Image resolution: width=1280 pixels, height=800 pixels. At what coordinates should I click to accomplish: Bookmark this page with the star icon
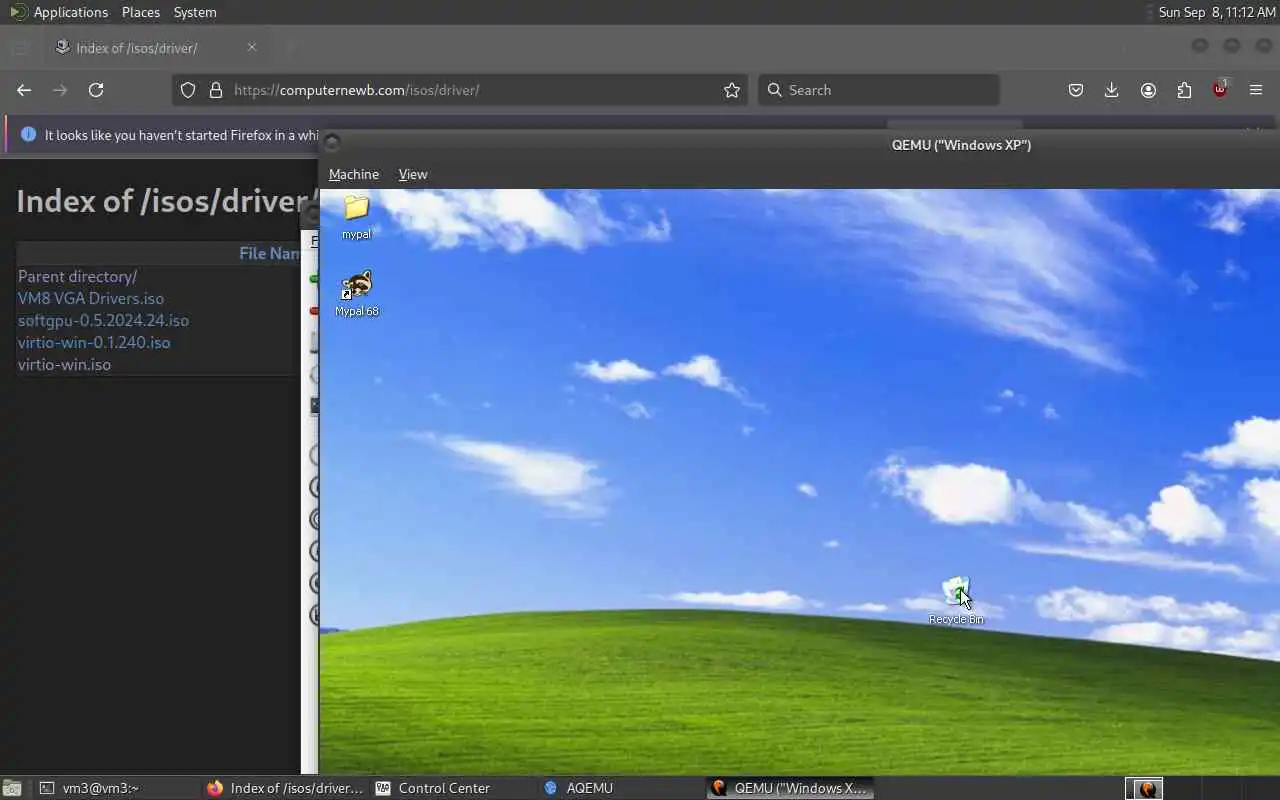[x=732, y=90]
